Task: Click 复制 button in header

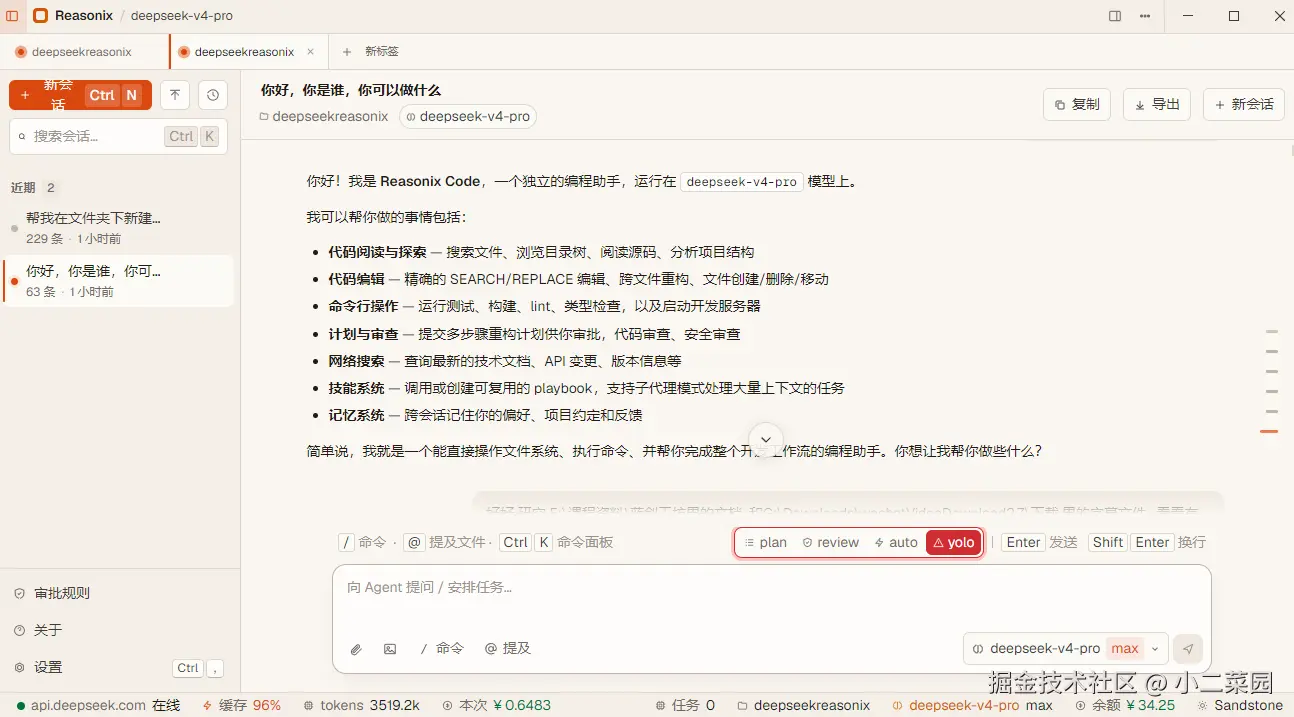Action: tap(1077, 104)
